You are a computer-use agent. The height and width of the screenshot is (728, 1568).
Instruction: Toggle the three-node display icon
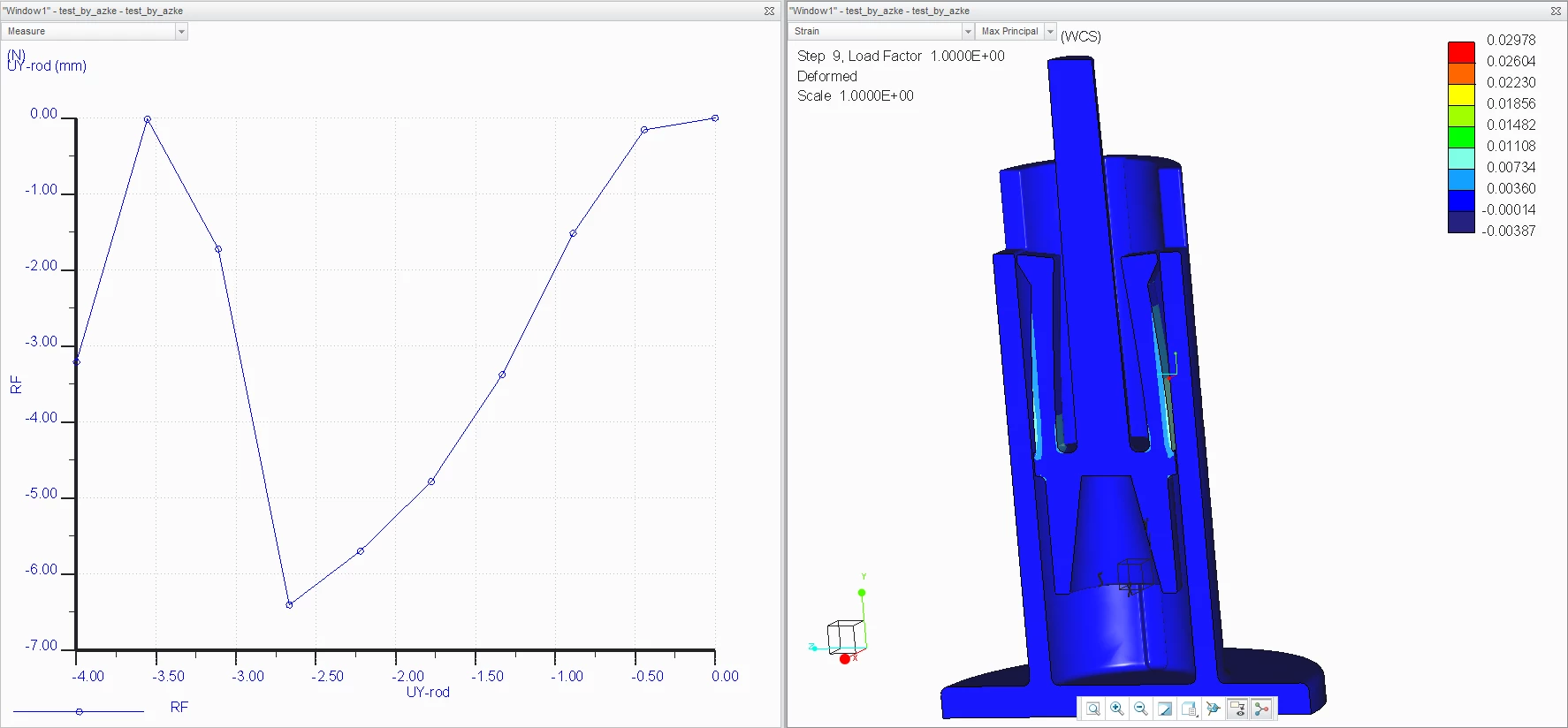point(1261,709)
